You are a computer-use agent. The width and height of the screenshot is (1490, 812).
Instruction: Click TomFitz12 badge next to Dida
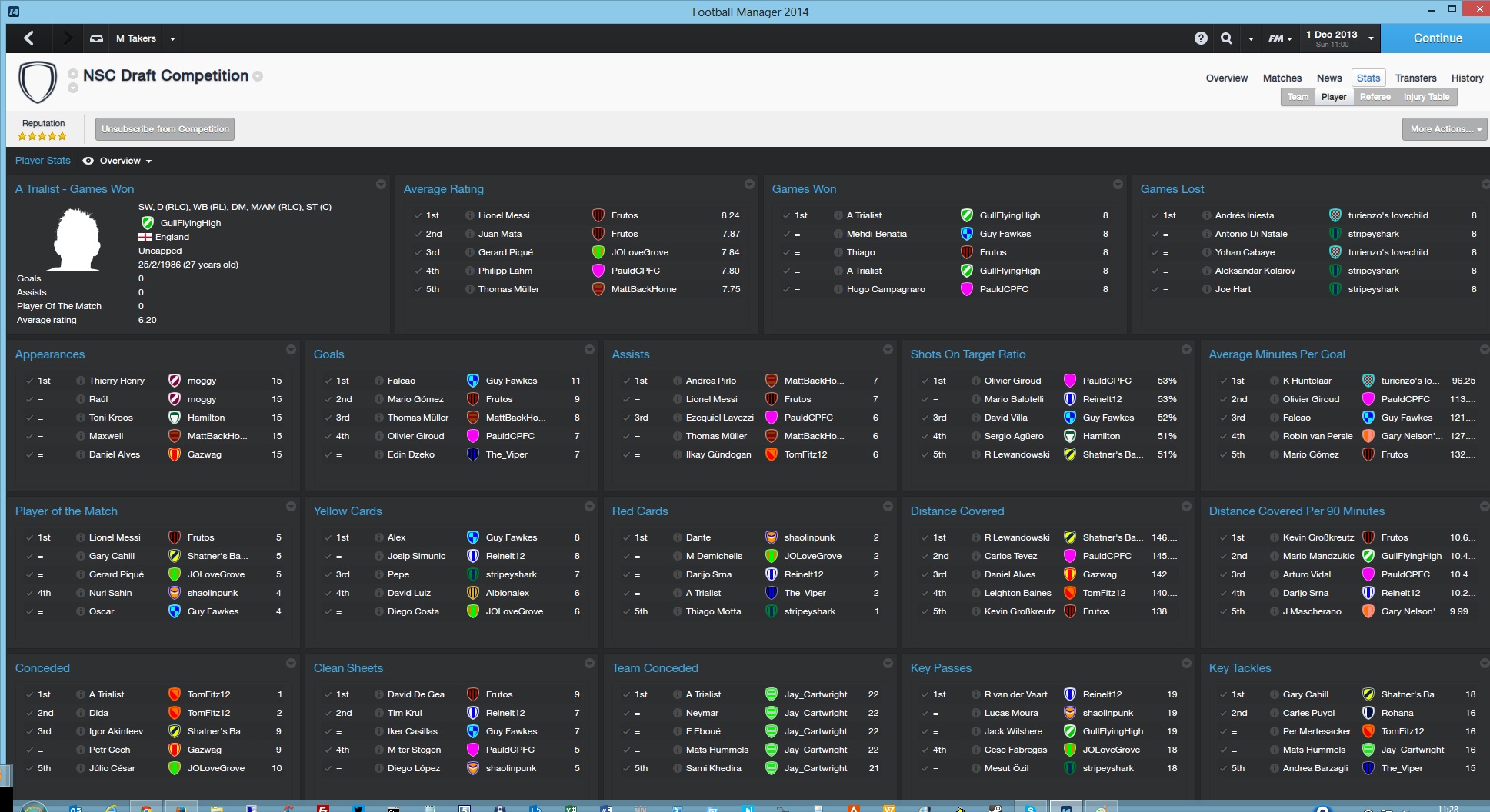tap(174, 713)
